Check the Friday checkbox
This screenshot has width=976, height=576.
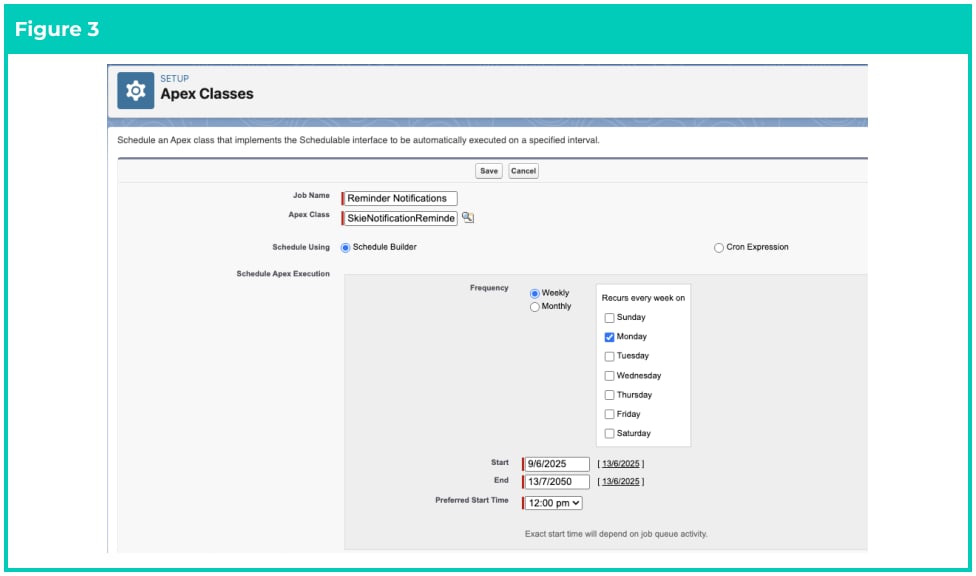[x=609, y=414]
